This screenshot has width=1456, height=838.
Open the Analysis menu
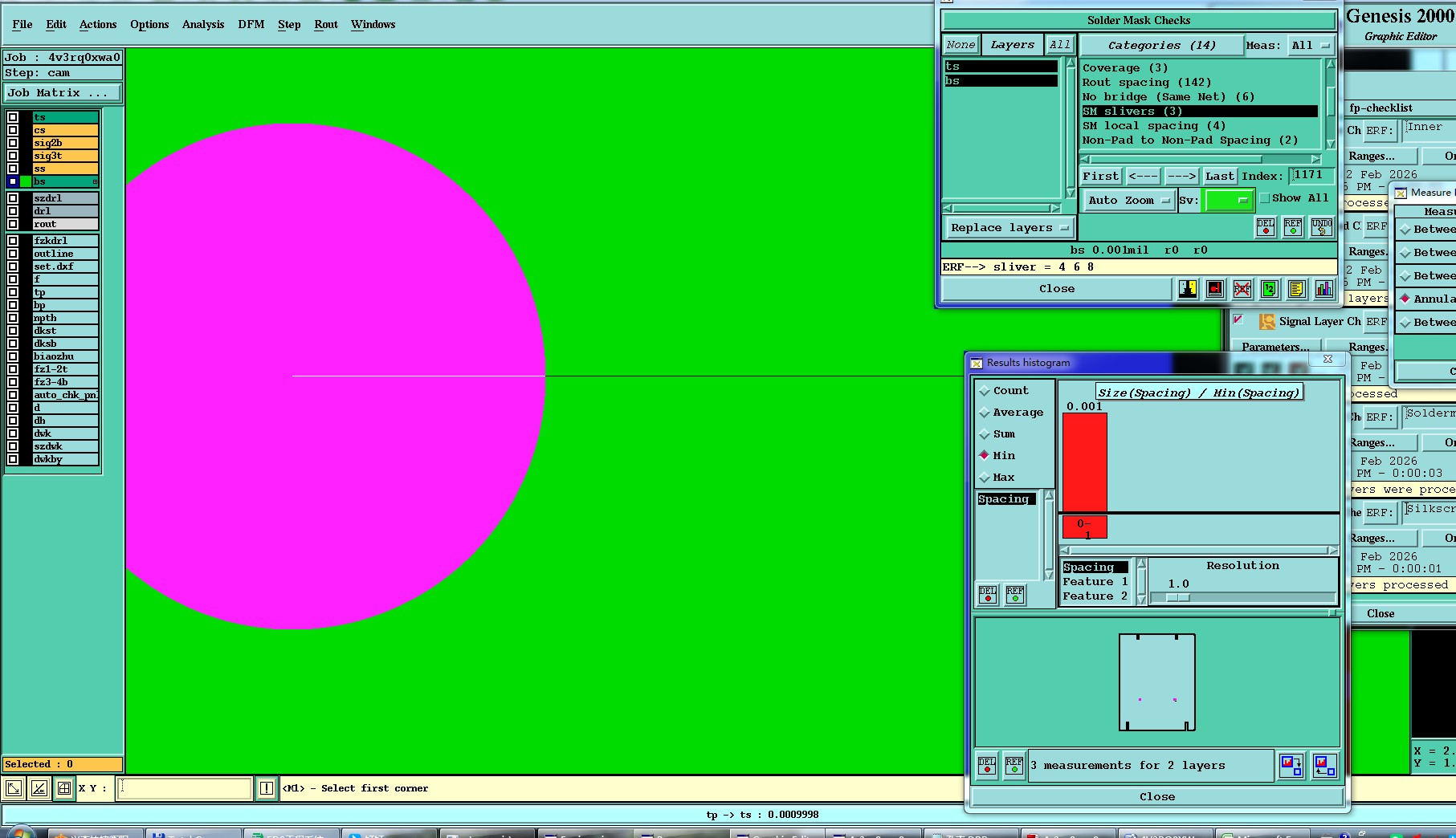pos(203,24)
